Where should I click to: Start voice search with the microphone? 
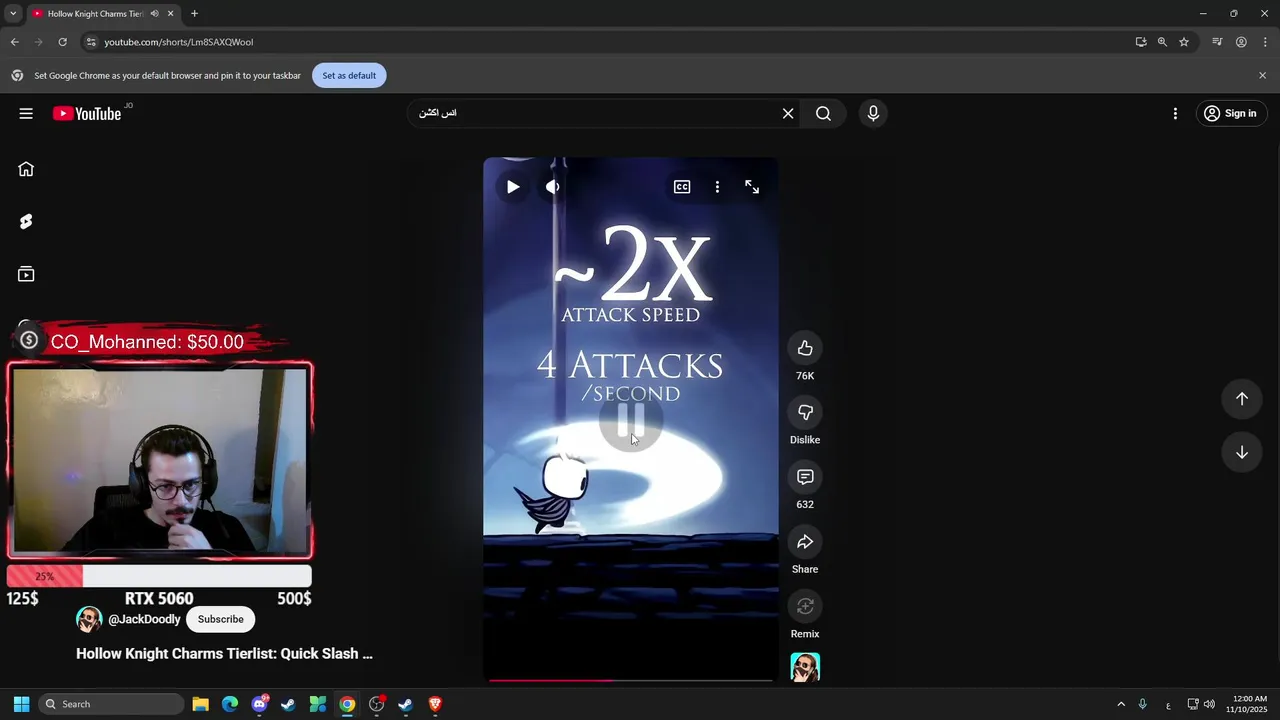[873, 113]
